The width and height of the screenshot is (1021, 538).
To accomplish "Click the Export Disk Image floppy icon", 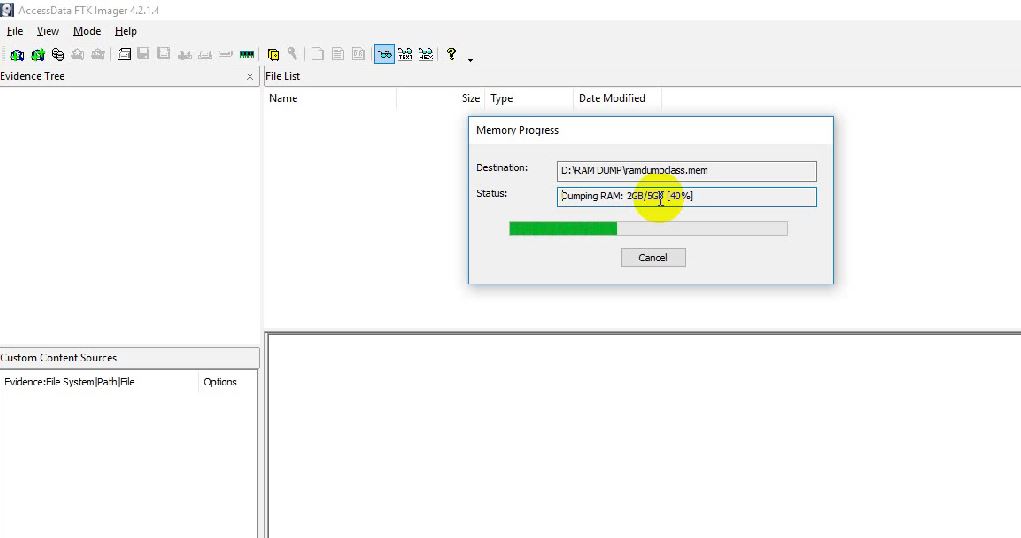I will tap(143, 54).
